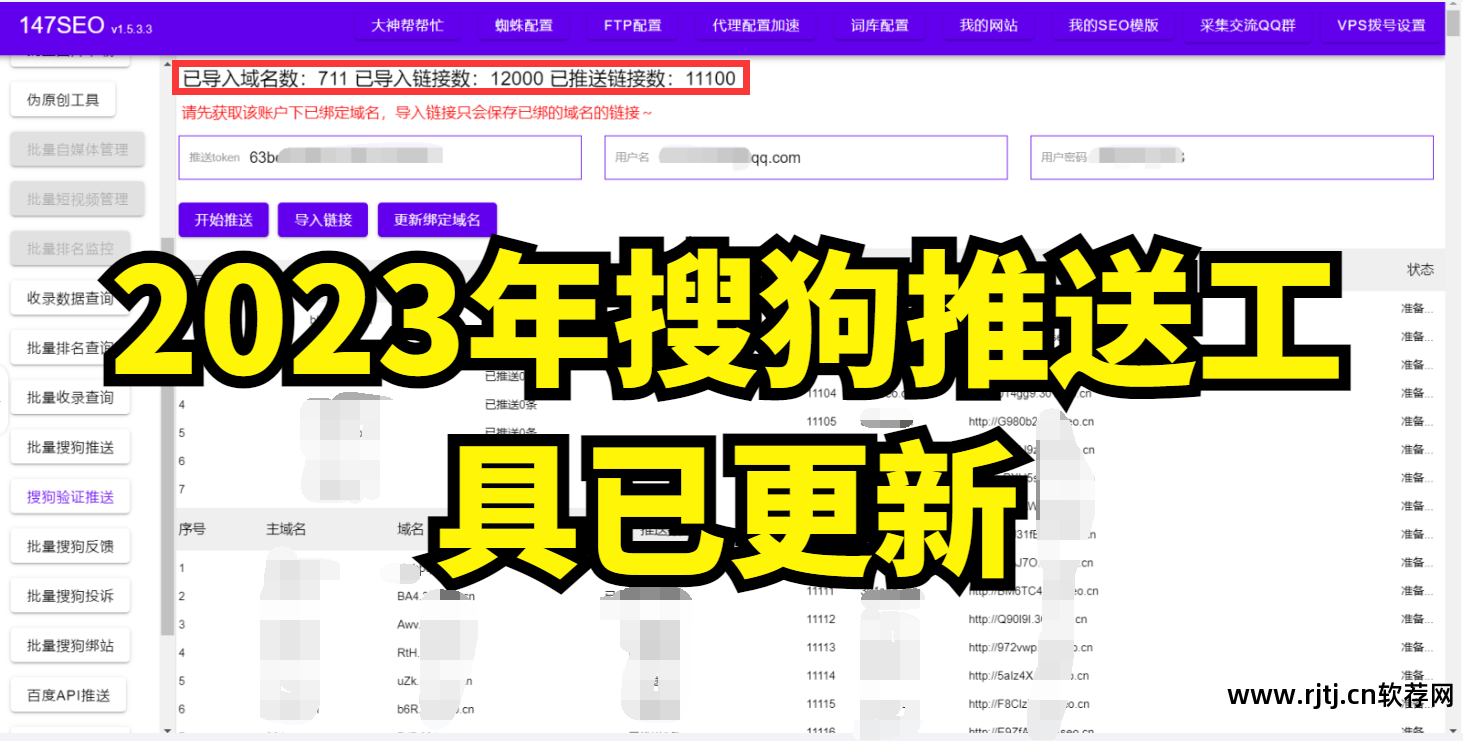Viewport: 1463px width, 741px height.
Task: Click the 导入链接 button
Action: pos(323,220)
